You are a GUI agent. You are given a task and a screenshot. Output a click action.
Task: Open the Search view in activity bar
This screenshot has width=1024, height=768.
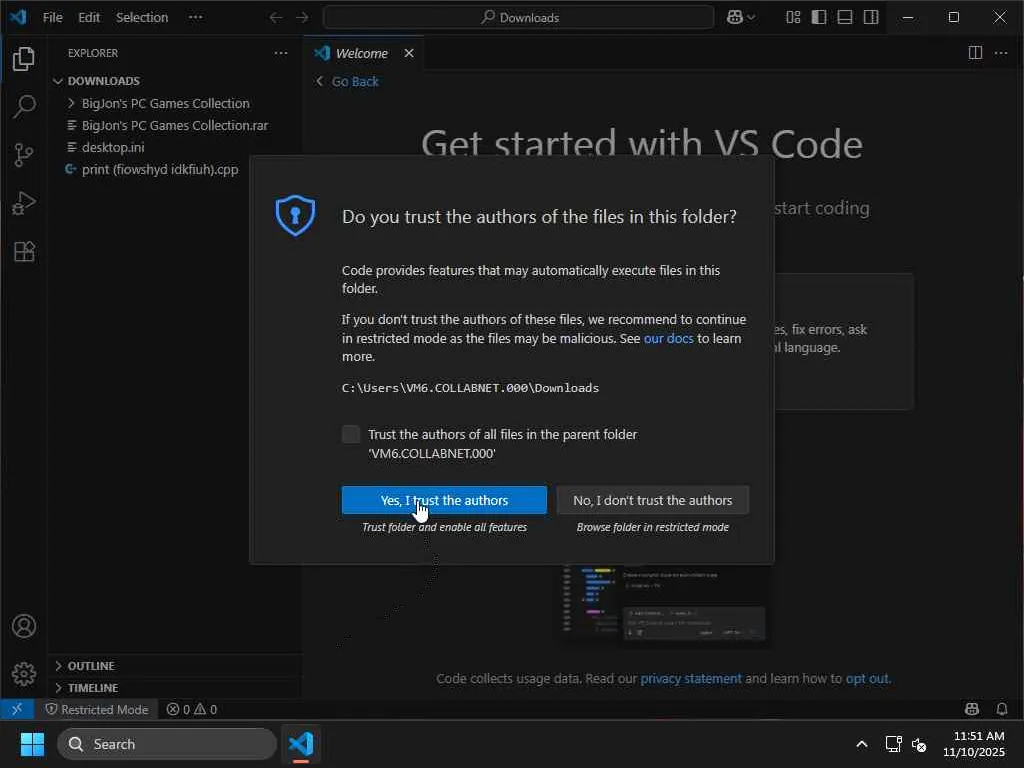point(24,106)
